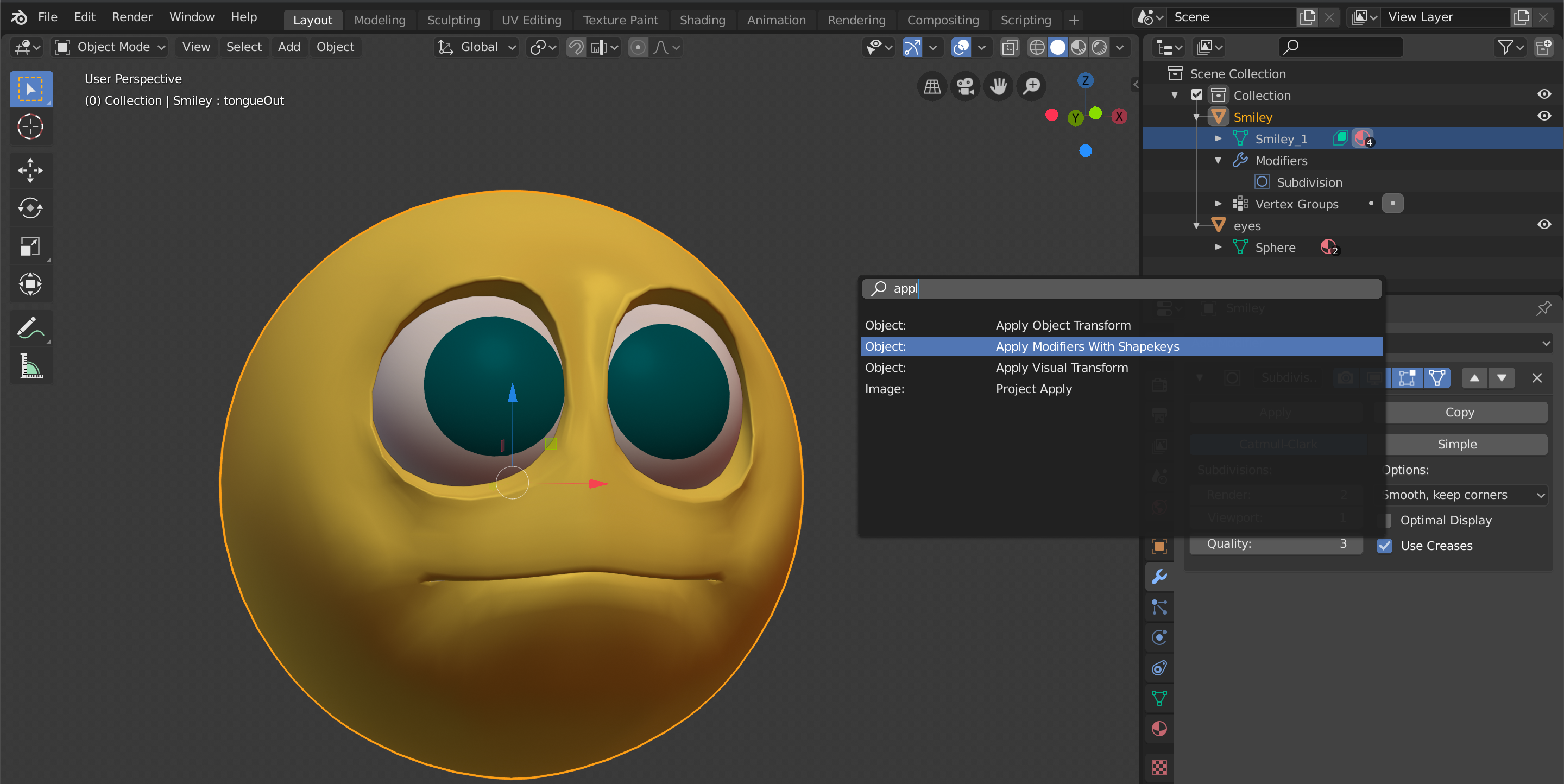Collapse the Modifiers tree item
Image resolution: width=1564 pixels, height=784 pixels.
[x=1218, y=161]
